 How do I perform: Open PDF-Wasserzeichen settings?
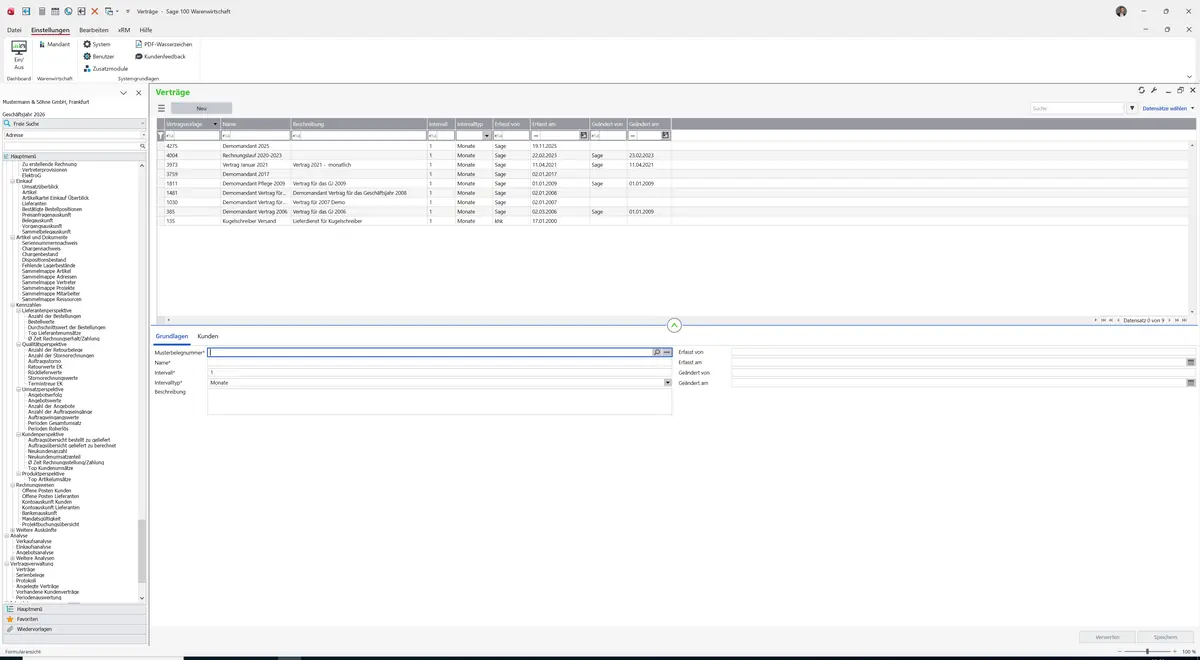(163, 45)
